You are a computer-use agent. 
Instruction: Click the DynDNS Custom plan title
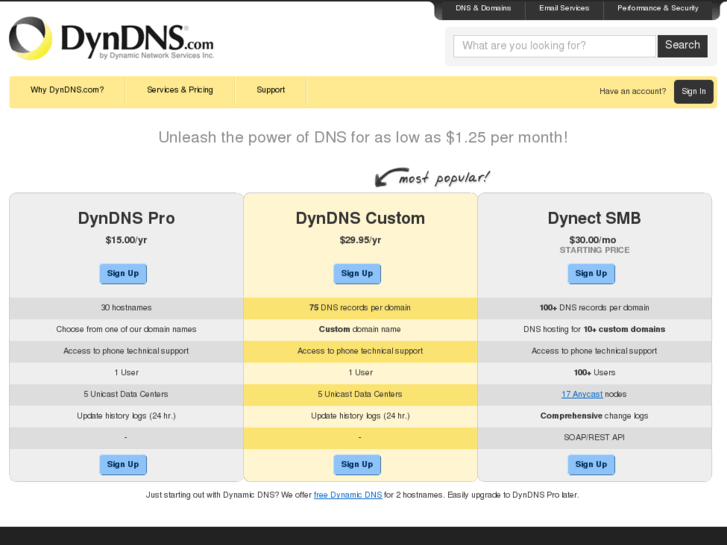pyautogui.click(x=360, y=218)
